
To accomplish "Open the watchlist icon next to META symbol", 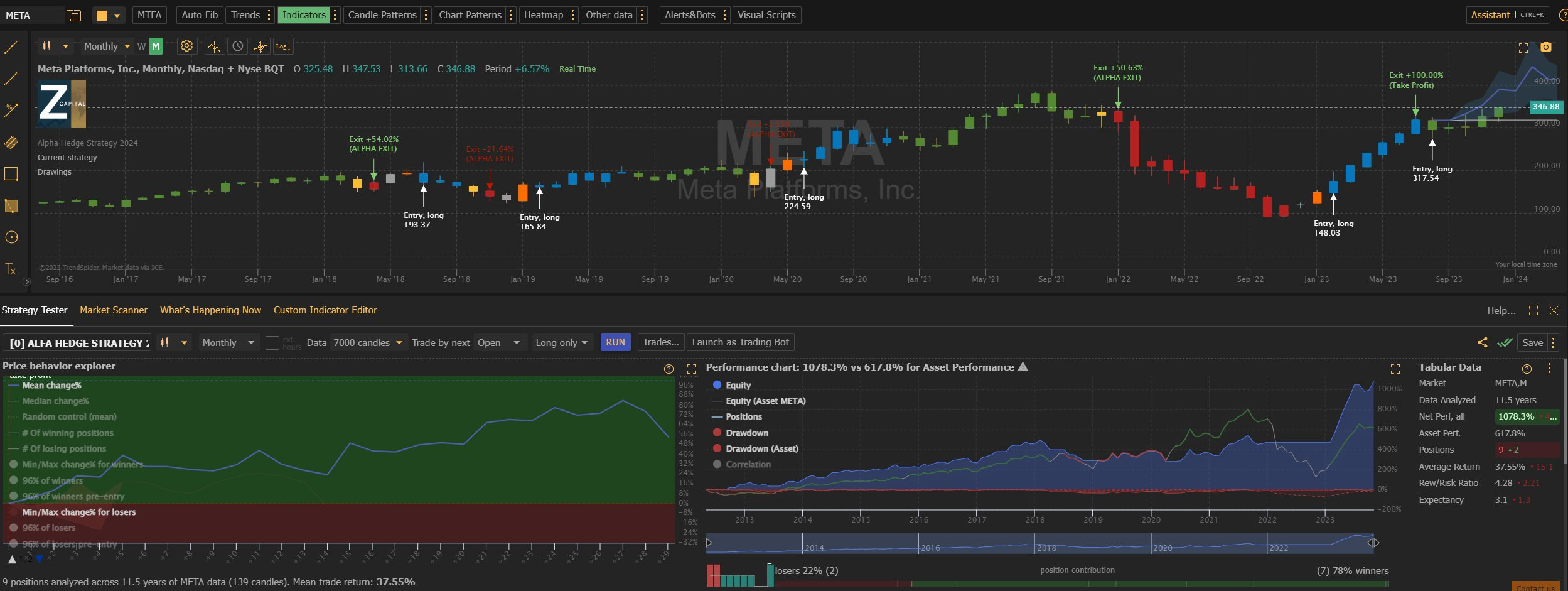I will click(75, 15).
